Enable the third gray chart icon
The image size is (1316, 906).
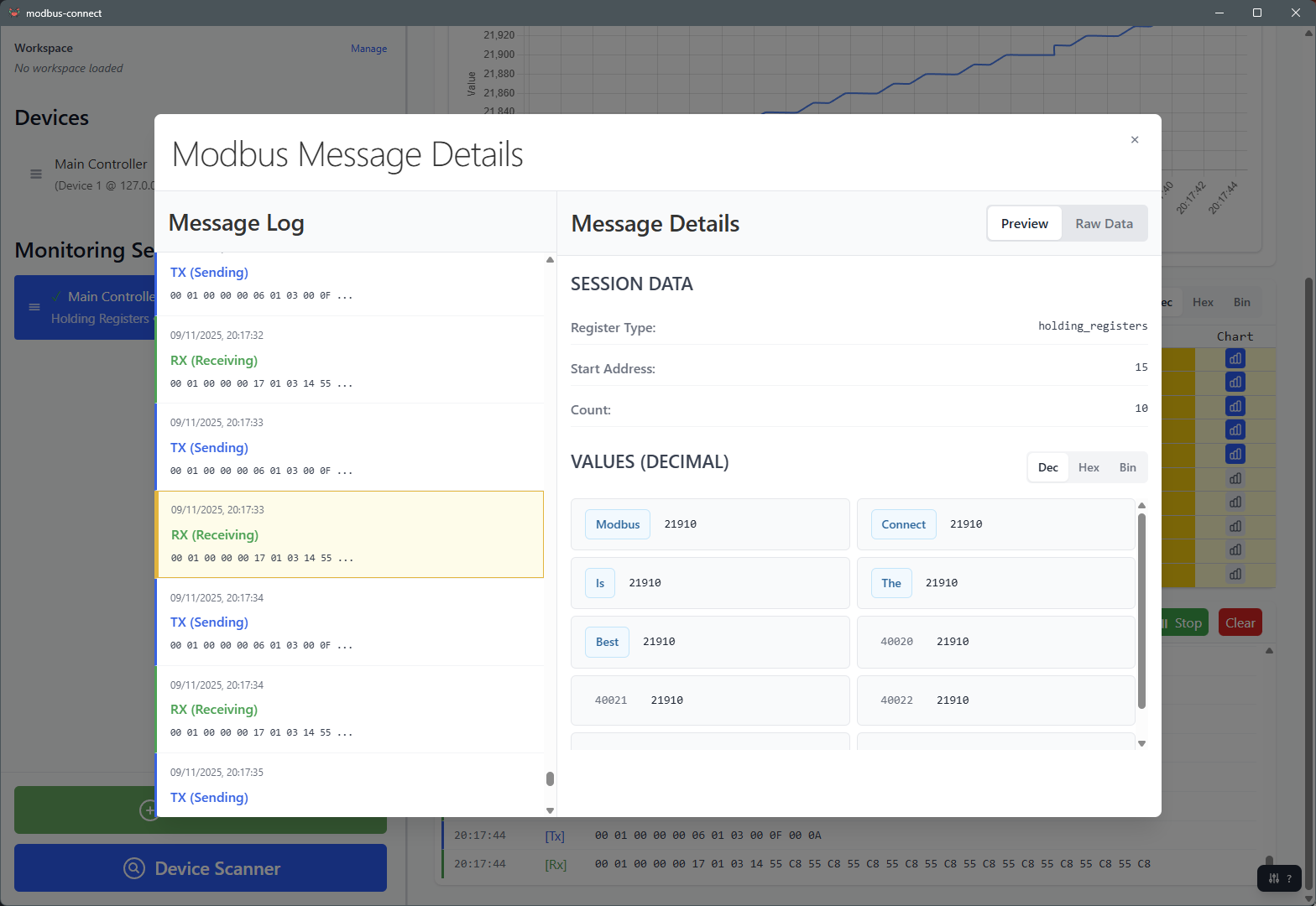pos(1235,526)
